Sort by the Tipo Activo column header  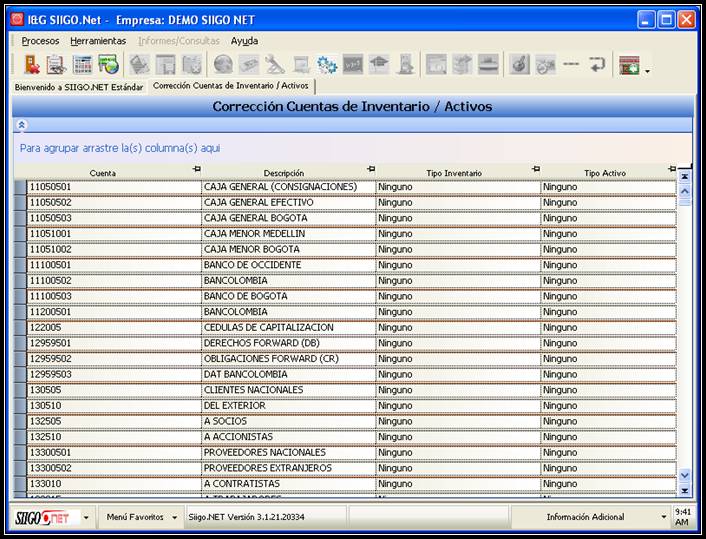tap(604, 174)
